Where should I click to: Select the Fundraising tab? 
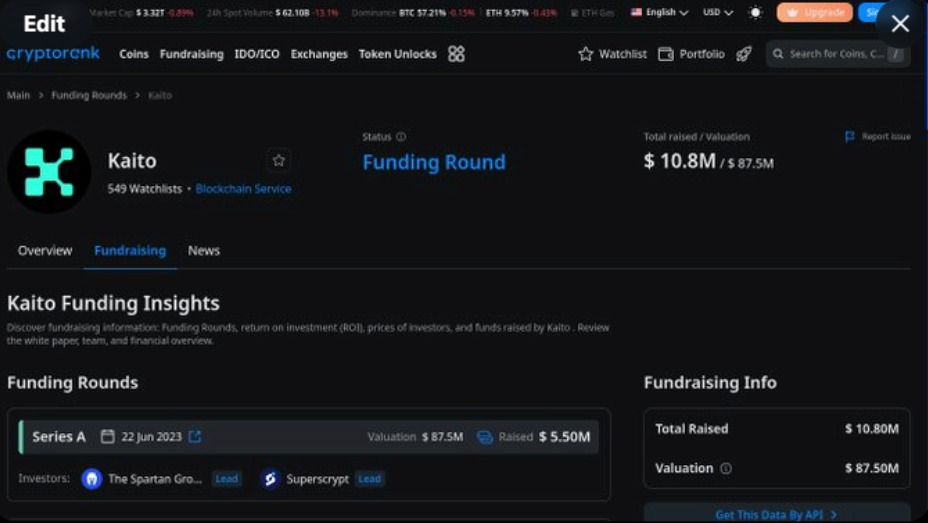(130, 251)
